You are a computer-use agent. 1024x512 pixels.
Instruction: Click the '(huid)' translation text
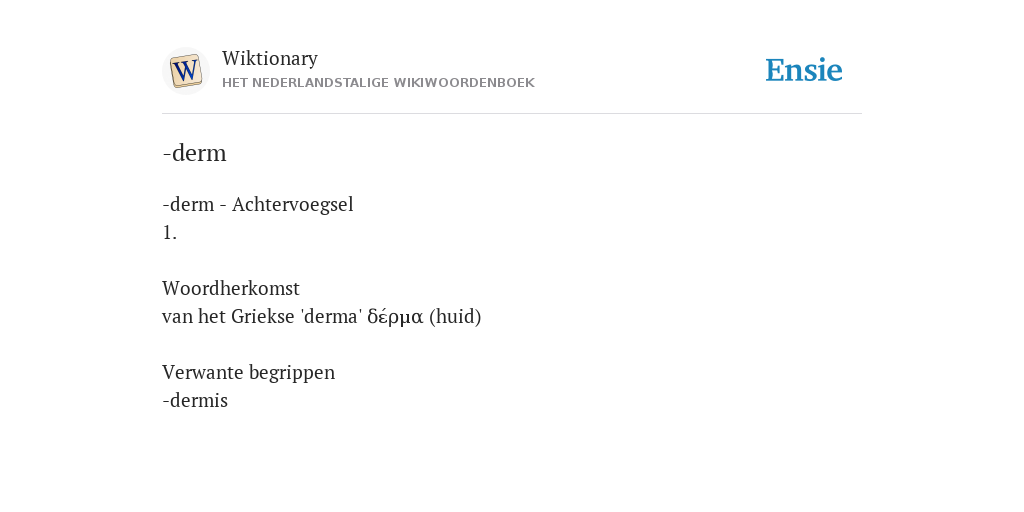coord(455,317)
